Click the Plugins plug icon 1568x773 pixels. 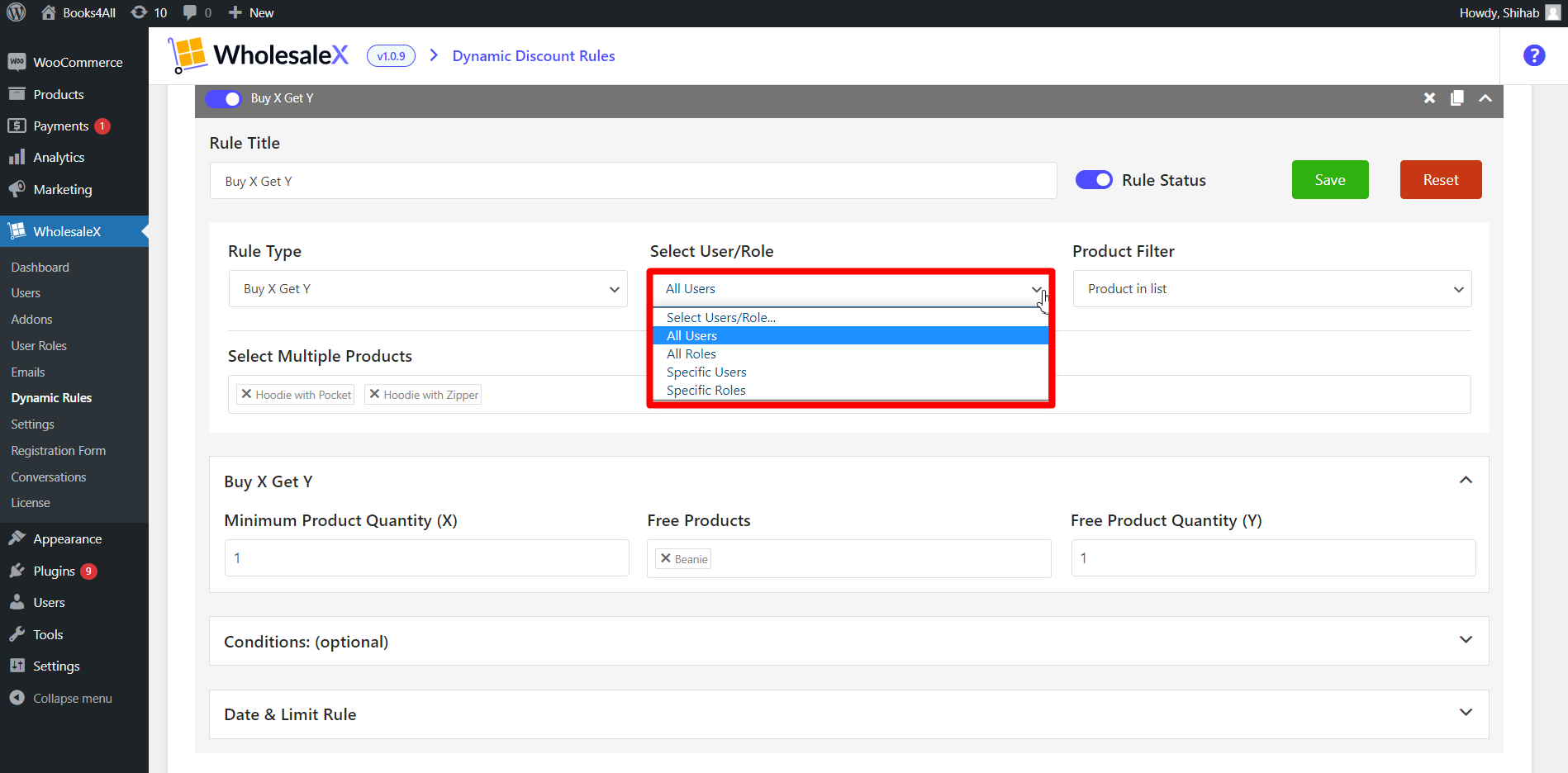click(x=17, y=571)
